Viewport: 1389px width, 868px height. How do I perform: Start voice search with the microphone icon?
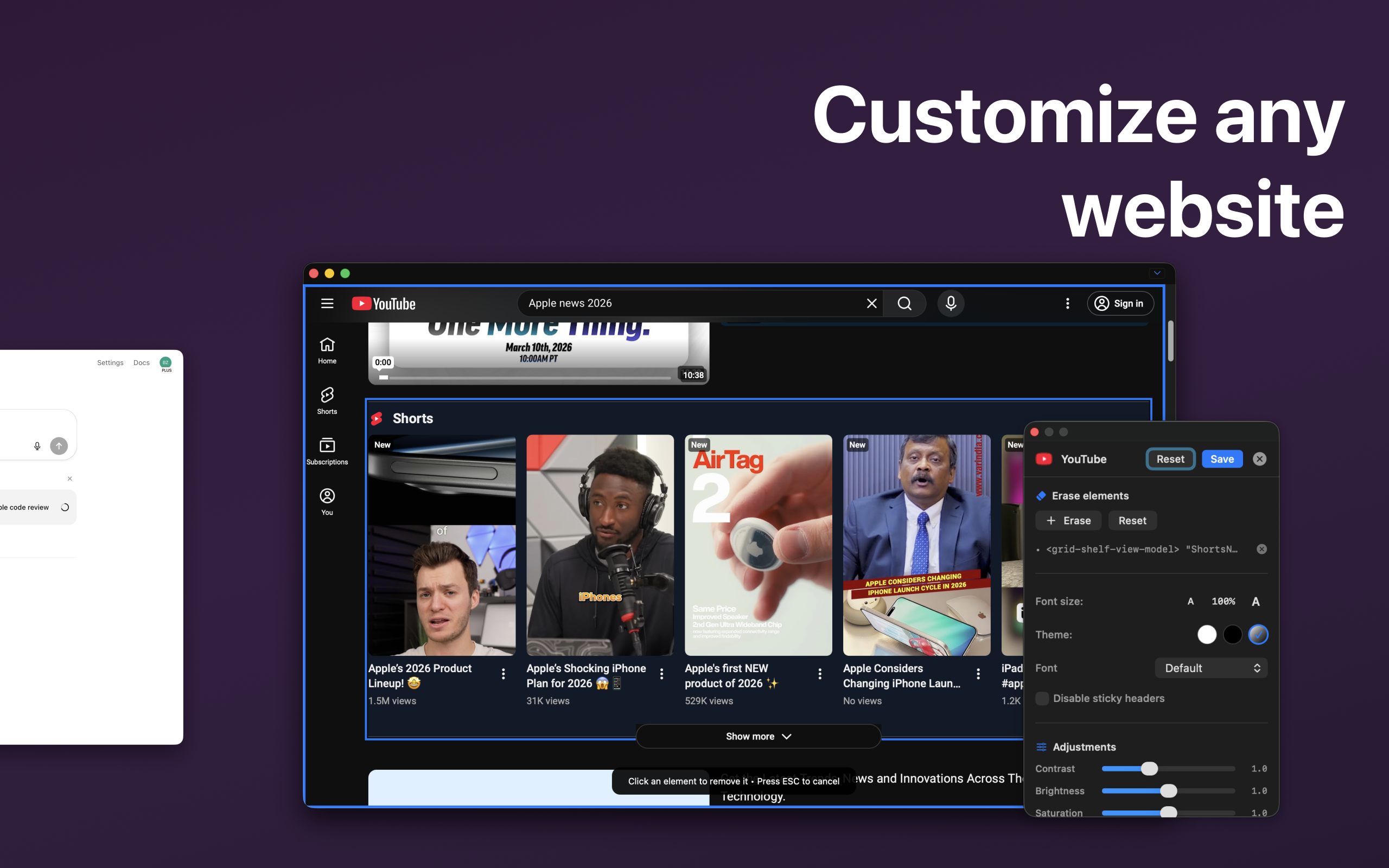tap(950, 303)
